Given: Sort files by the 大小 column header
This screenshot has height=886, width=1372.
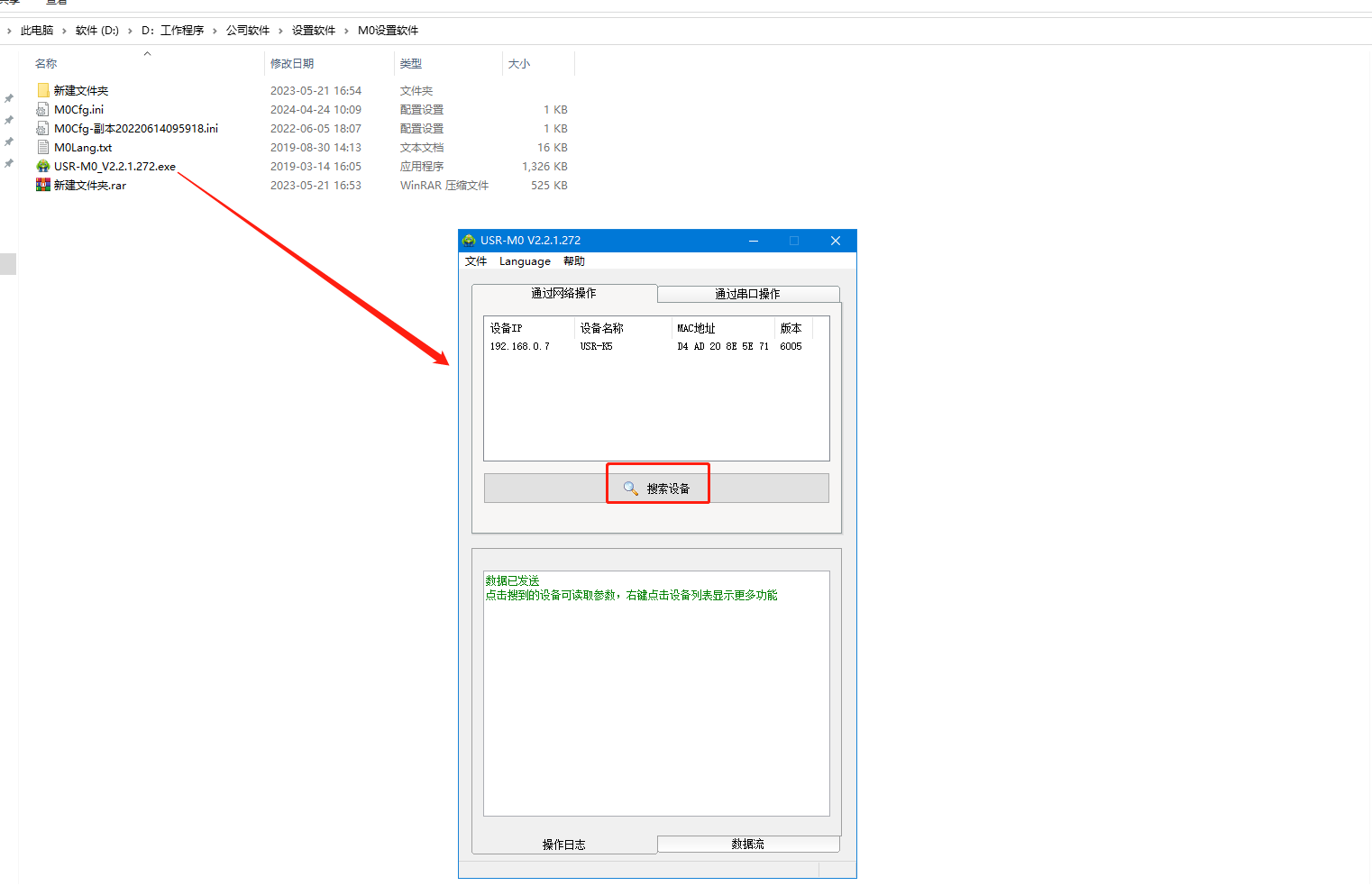Looking at the screenshot, I should point(519,64).
